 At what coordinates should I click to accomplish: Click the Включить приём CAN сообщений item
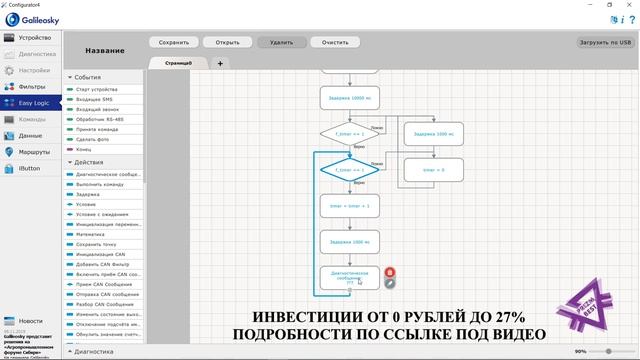[x=104, y=274]
